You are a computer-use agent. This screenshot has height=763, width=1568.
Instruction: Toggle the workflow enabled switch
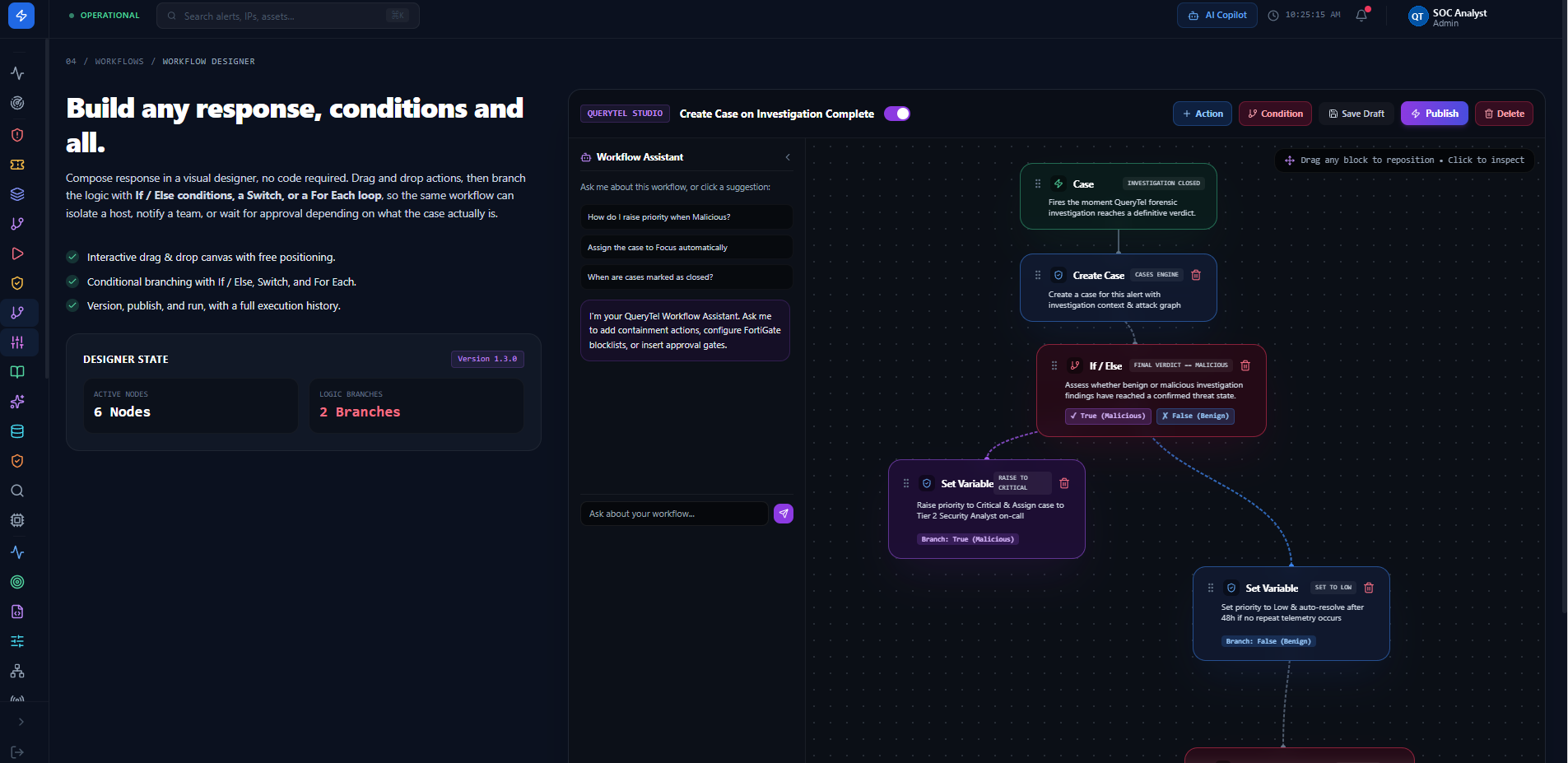897,114
